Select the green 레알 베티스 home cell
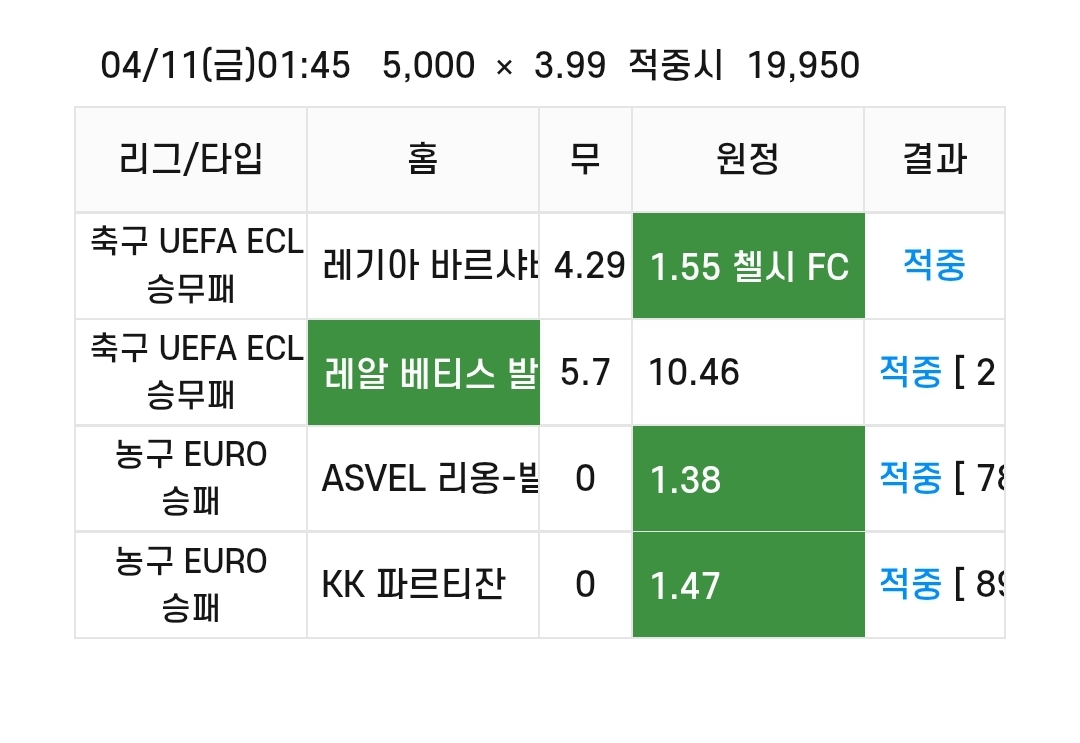The width and height of the screenshot is (1080, 743). (x=424, y=373)
